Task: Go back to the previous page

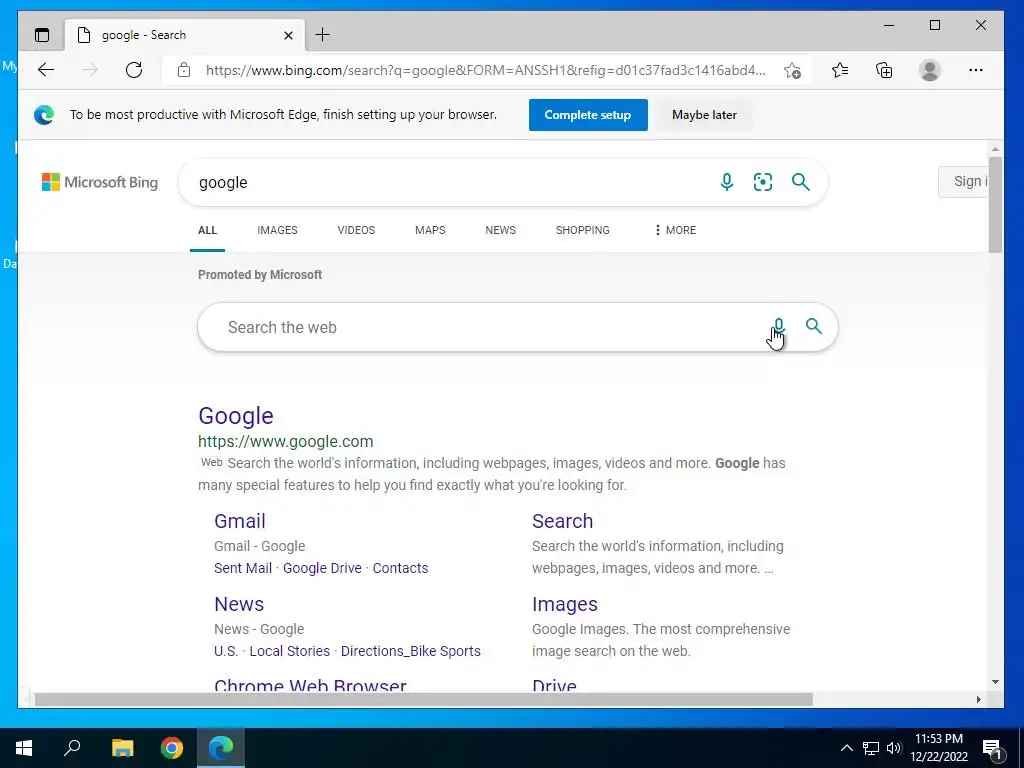Action: click(x=46, y=70)
